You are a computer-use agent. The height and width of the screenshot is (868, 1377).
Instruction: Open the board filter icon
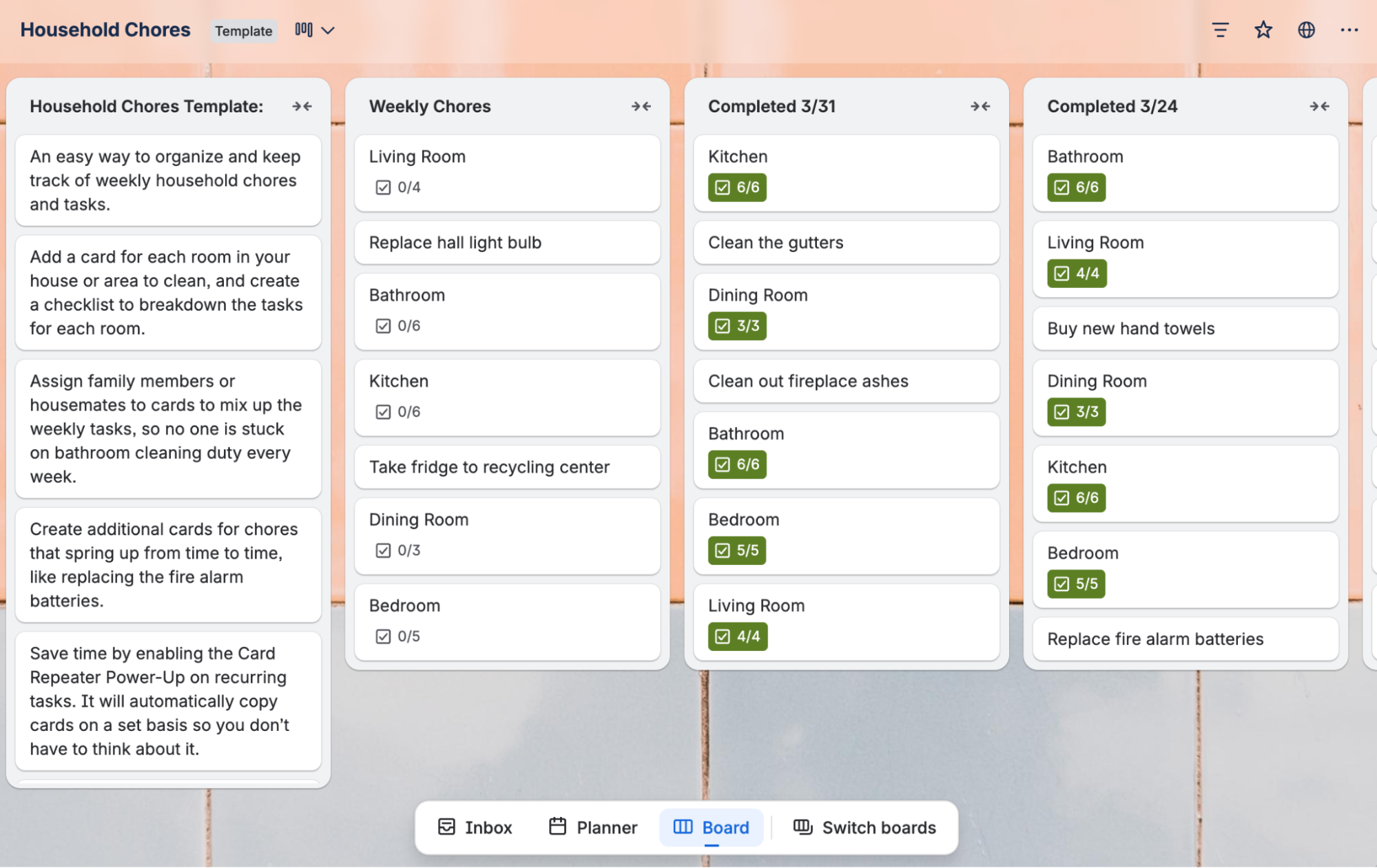[x=1220, y=30]
